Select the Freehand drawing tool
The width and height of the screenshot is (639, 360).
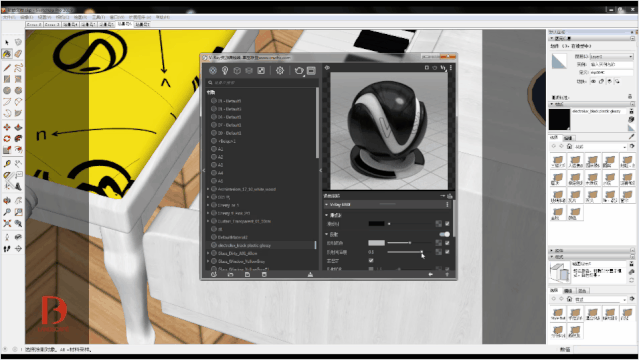[18, 68]
